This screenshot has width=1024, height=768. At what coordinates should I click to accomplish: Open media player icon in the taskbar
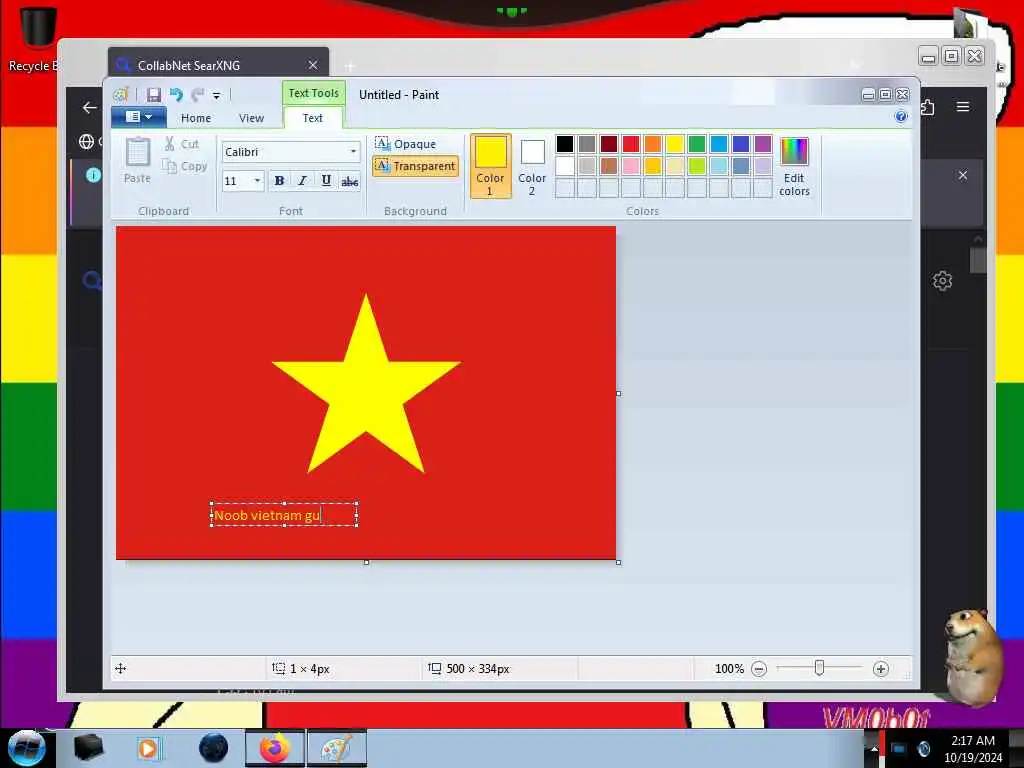148,748
